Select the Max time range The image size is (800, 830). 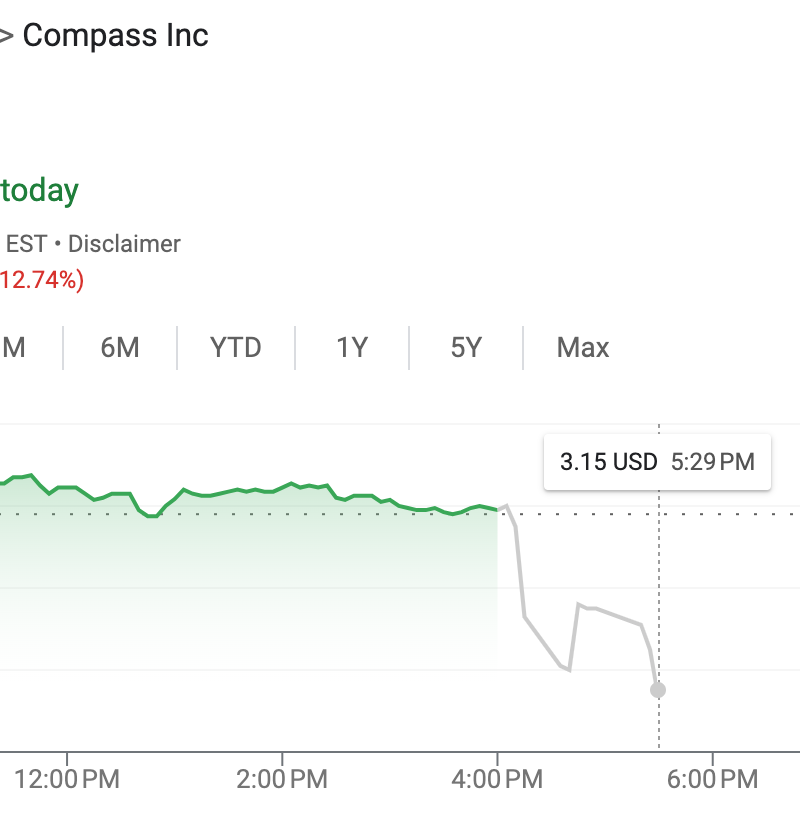coord(583,348)
